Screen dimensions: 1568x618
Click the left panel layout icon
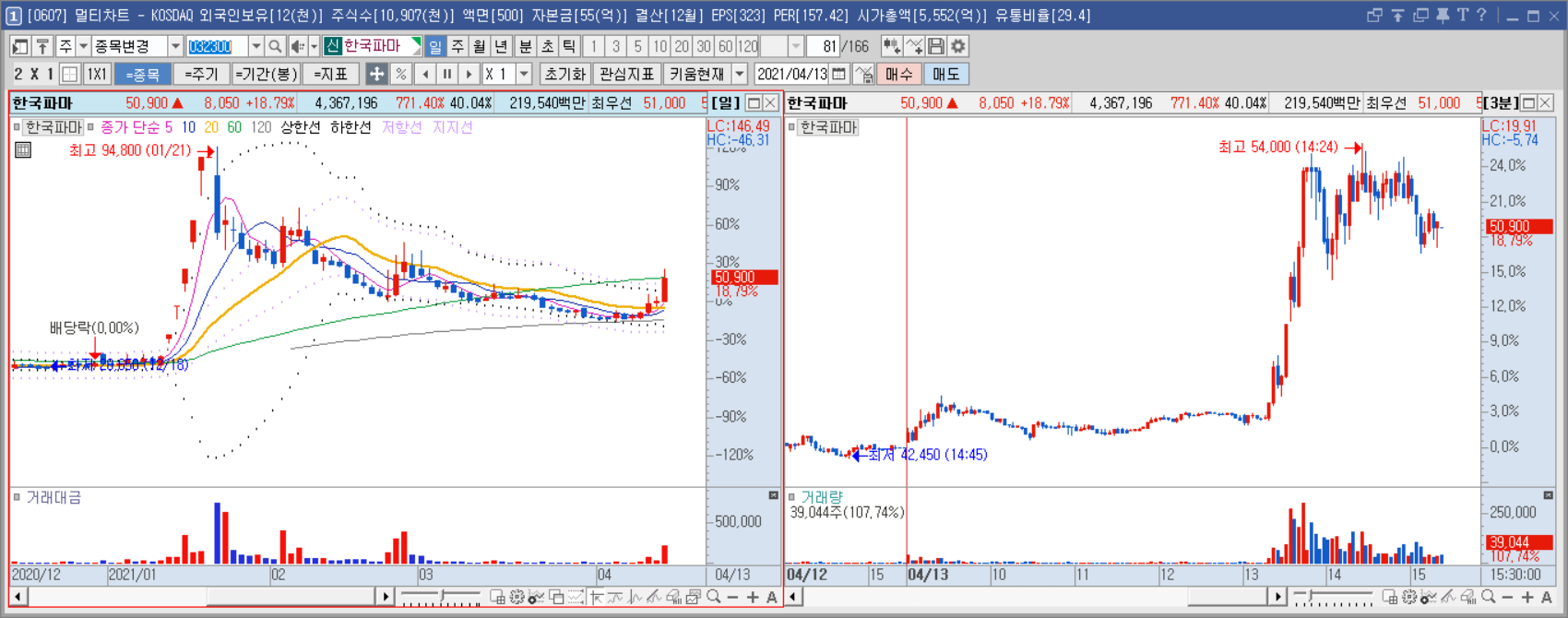(19, 46)
